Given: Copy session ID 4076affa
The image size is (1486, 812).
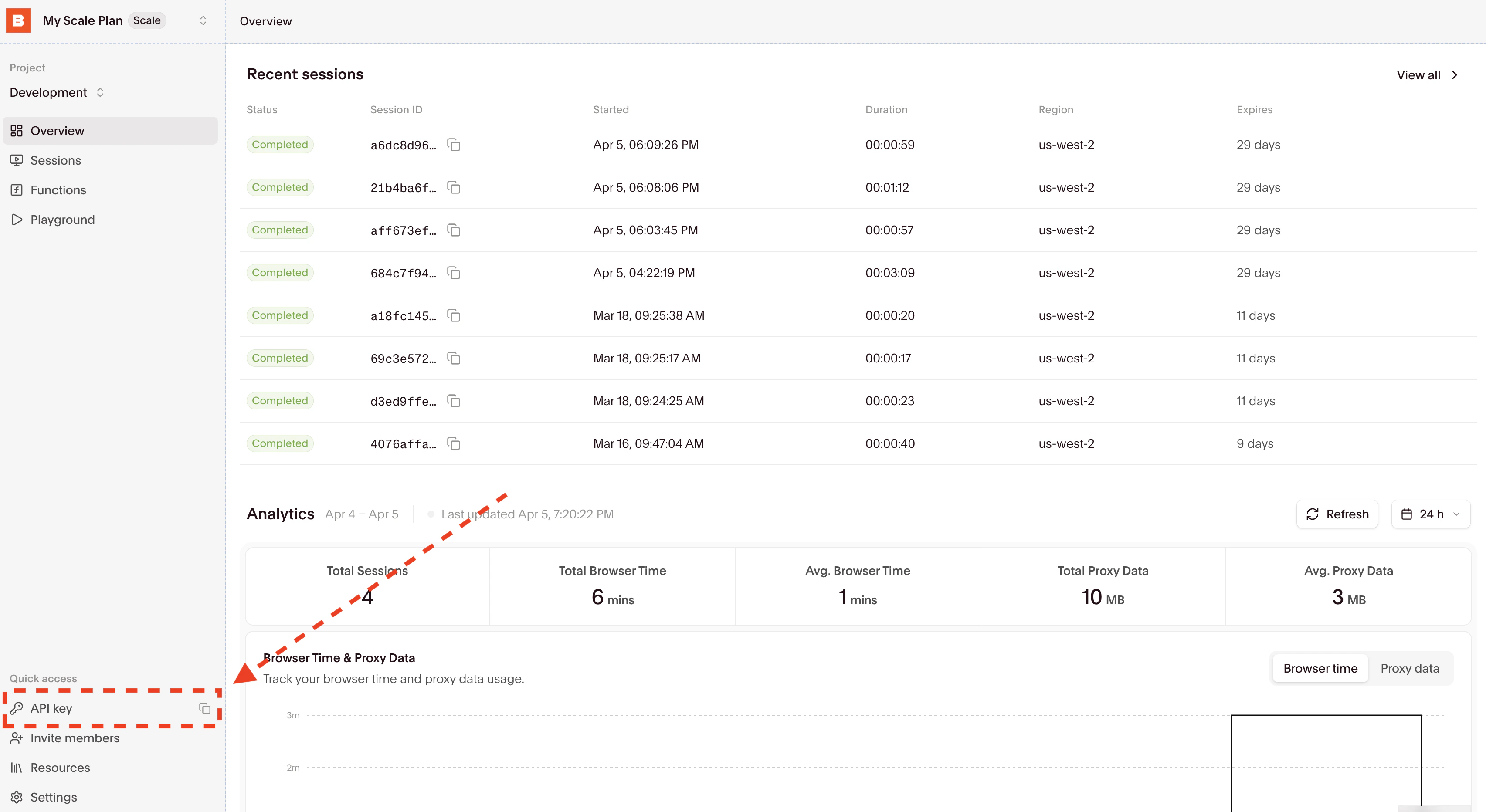Looking at the screenshot, I should click(x=454, y=443).
